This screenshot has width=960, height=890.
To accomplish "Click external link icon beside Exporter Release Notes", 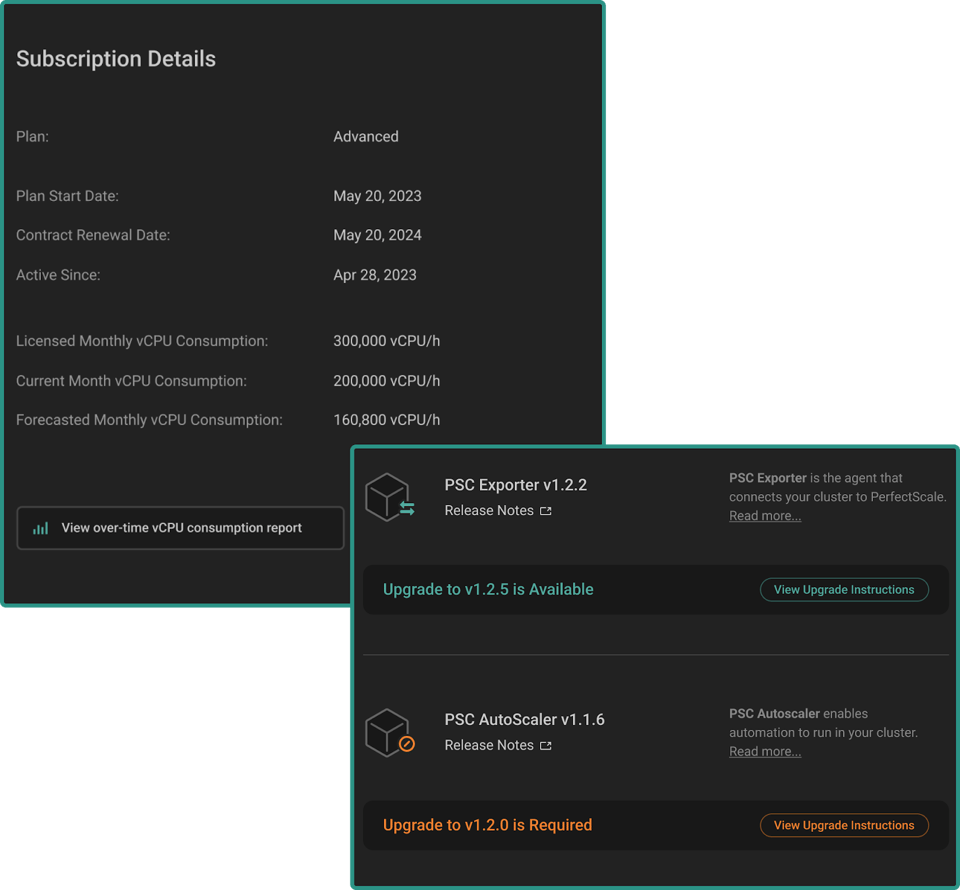I will coord(546,510).
